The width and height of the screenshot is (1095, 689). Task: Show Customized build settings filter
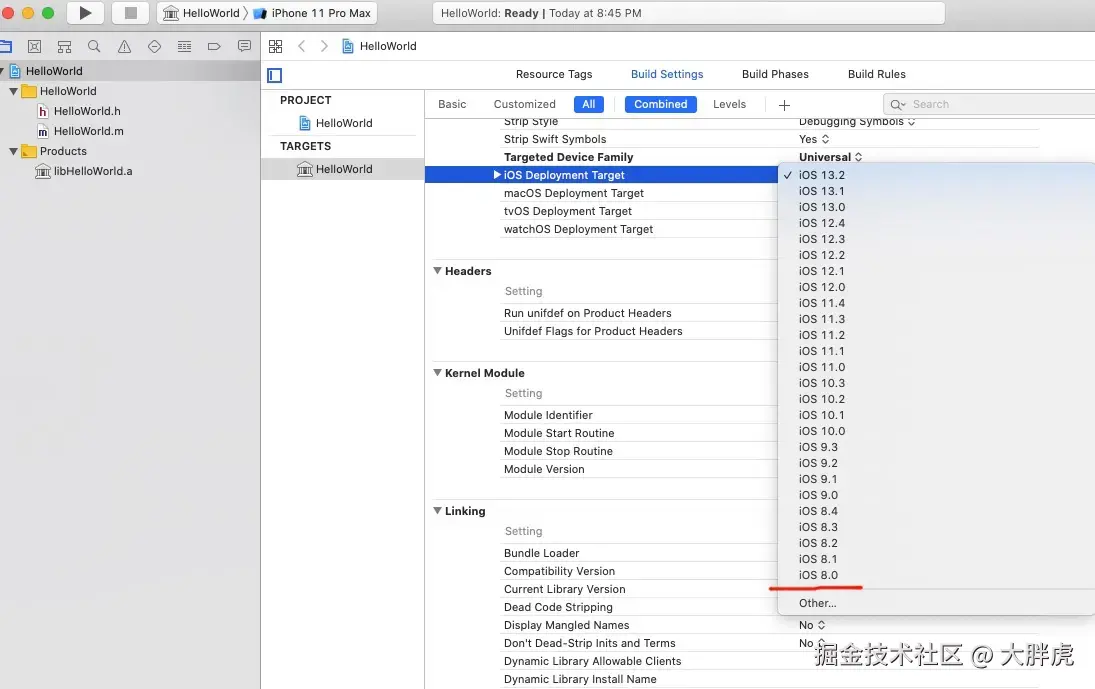pyautogui.click(x=524, y=104)
